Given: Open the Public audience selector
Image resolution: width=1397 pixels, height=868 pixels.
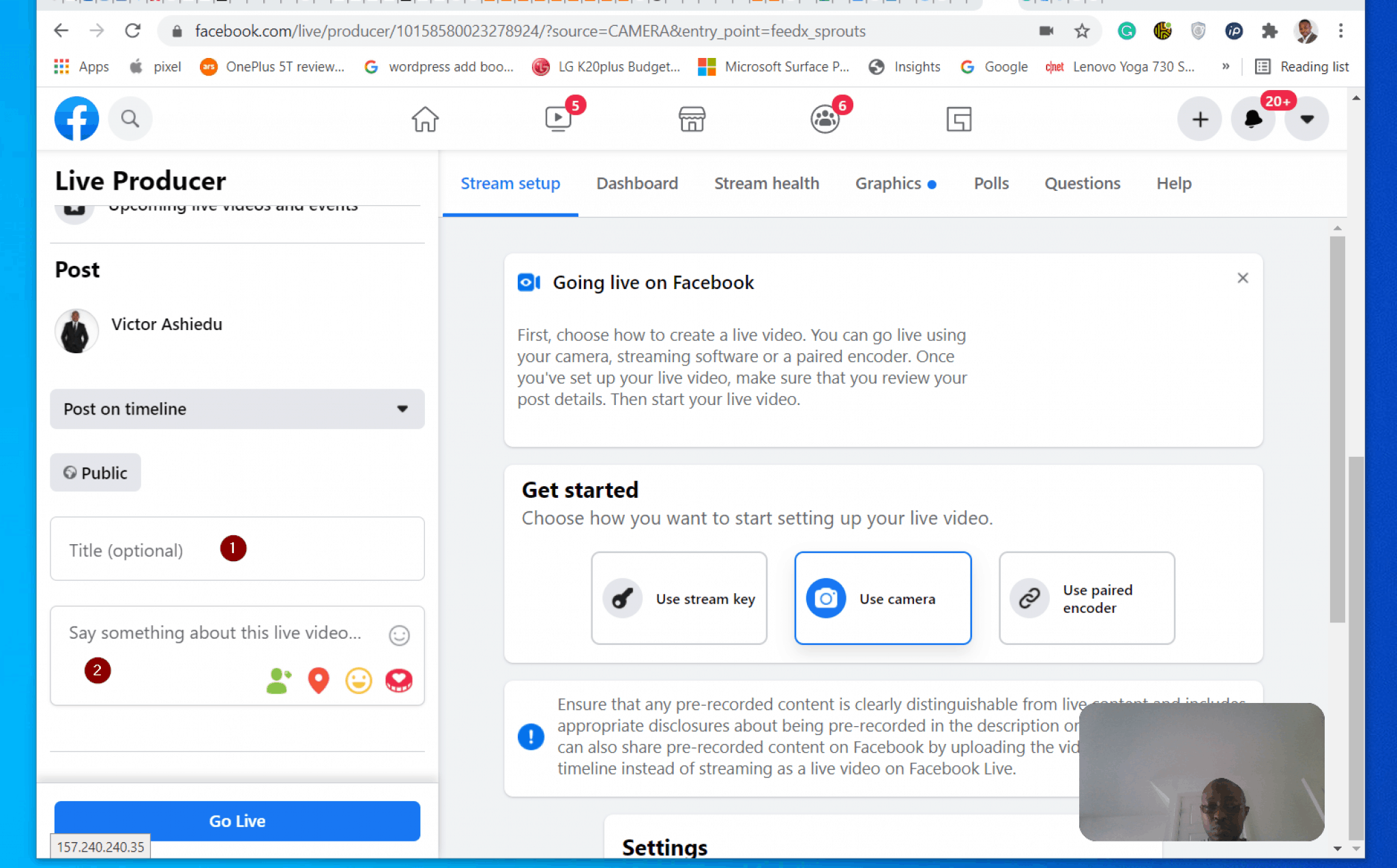Looking at the screenshot, I should [x=95, y=473].
